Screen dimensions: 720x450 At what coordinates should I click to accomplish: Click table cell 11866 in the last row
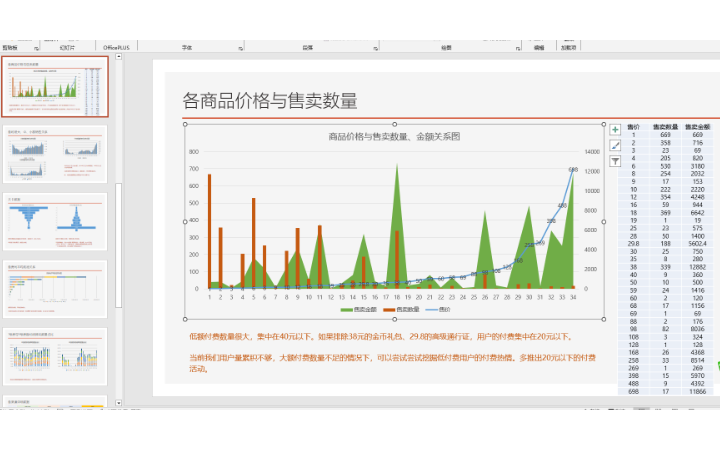(x=698, y=392)
